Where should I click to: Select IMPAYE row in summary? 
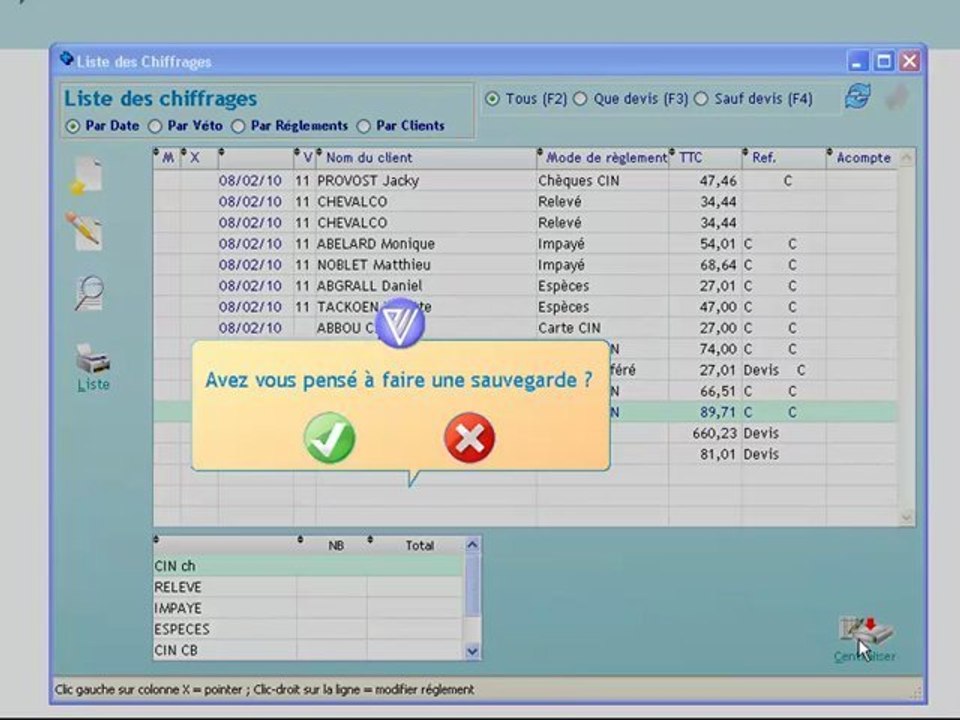point(308,608)
